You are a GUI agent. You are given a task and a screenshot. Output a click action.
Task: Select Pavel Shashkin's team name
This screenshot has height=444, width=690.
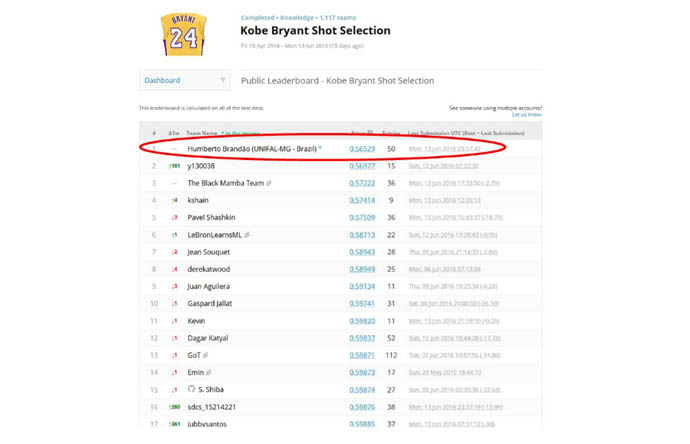tap(210, 218)
